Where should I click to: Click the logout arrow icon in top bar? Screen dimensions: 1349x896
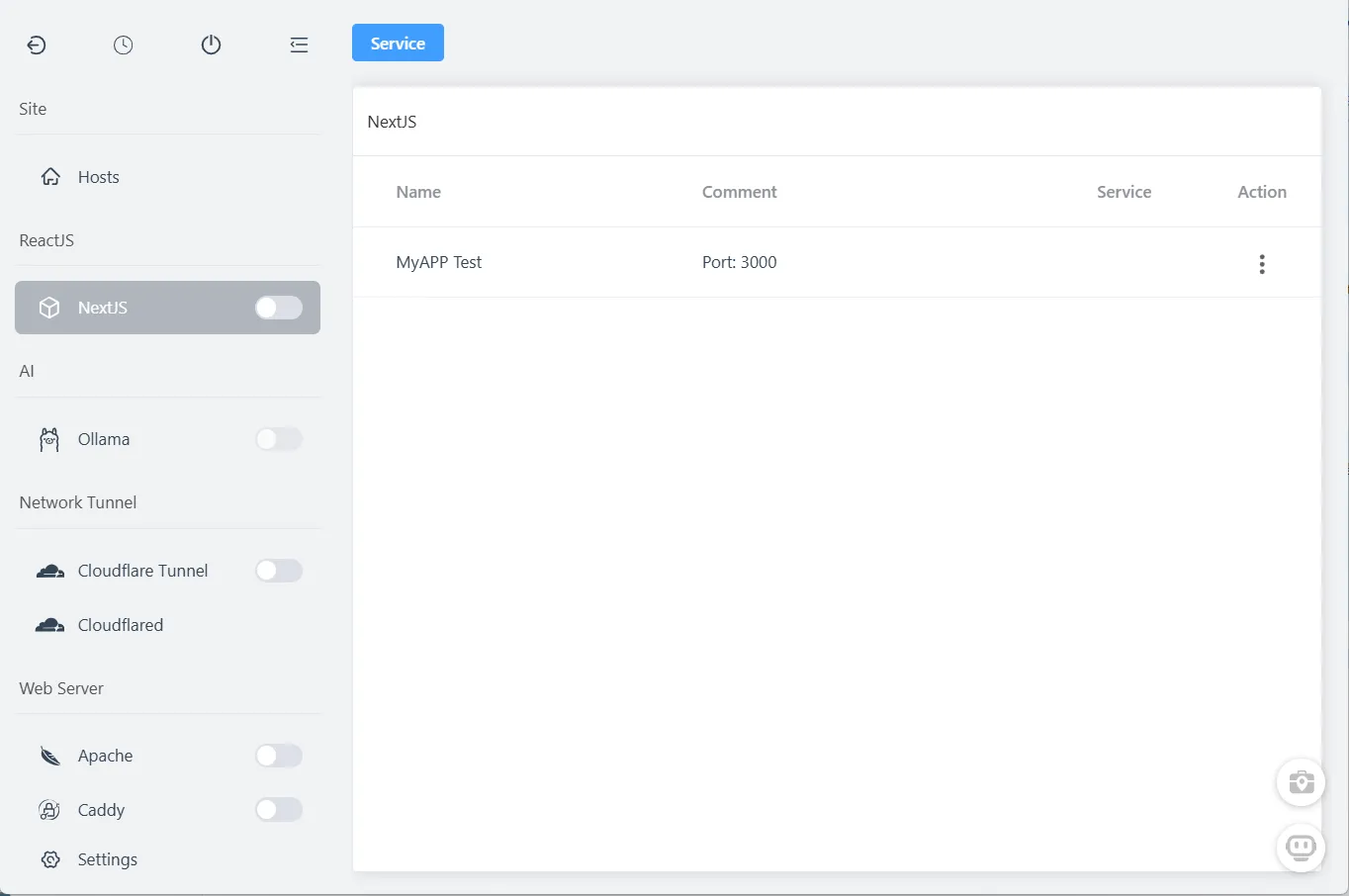click(x=37, y=45)
